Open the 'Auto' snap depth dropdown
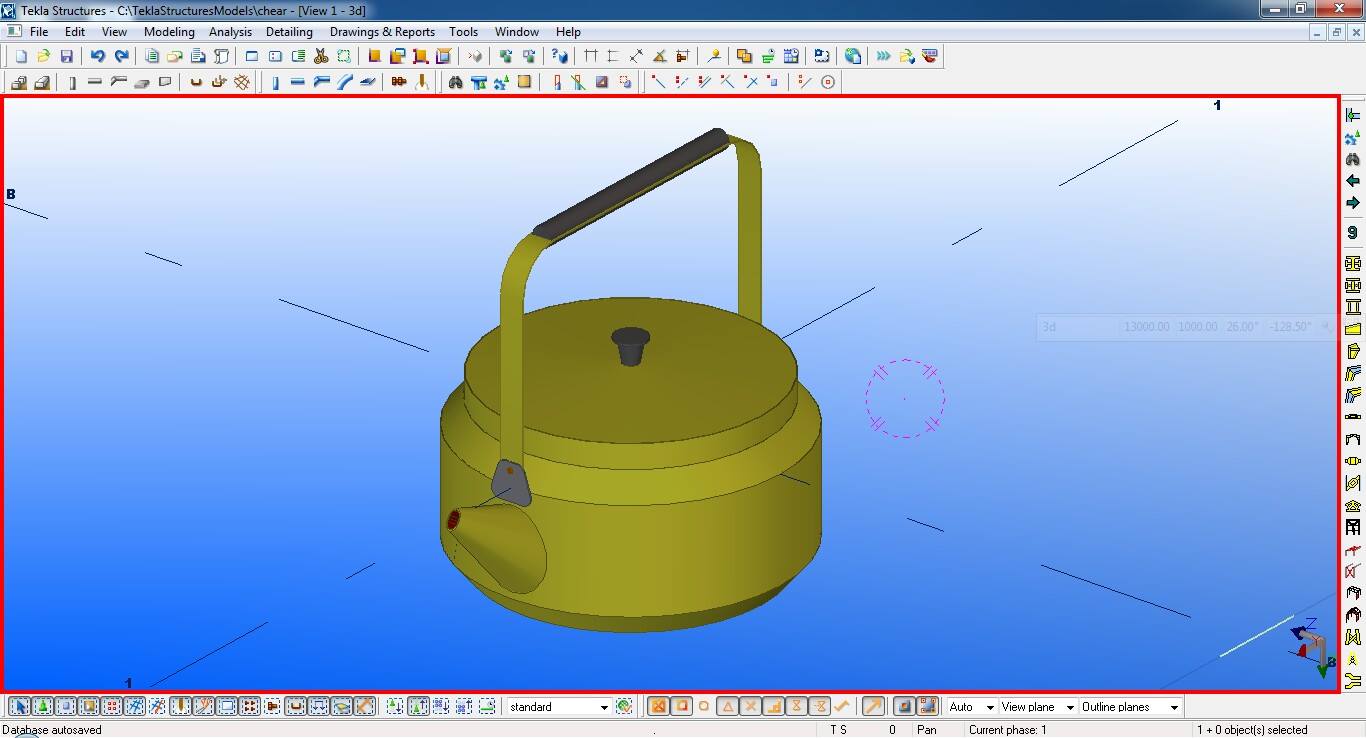Image resolution: width=1366 pixels, height=738 pixels. pyautogui.click(x=989, y=708)
